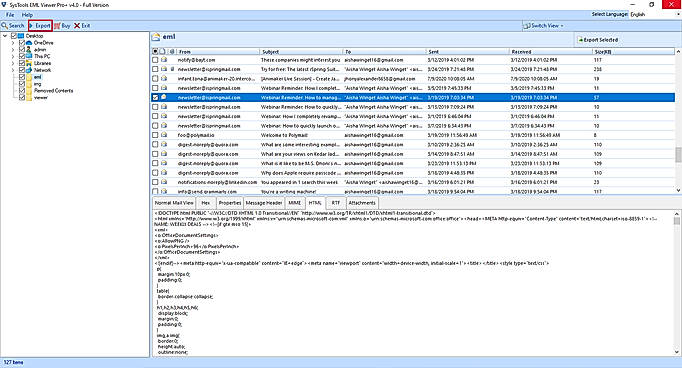This screenshot has width=682, height=368.
Task: Click the message type column header icon
Action: tap(163, 51)
